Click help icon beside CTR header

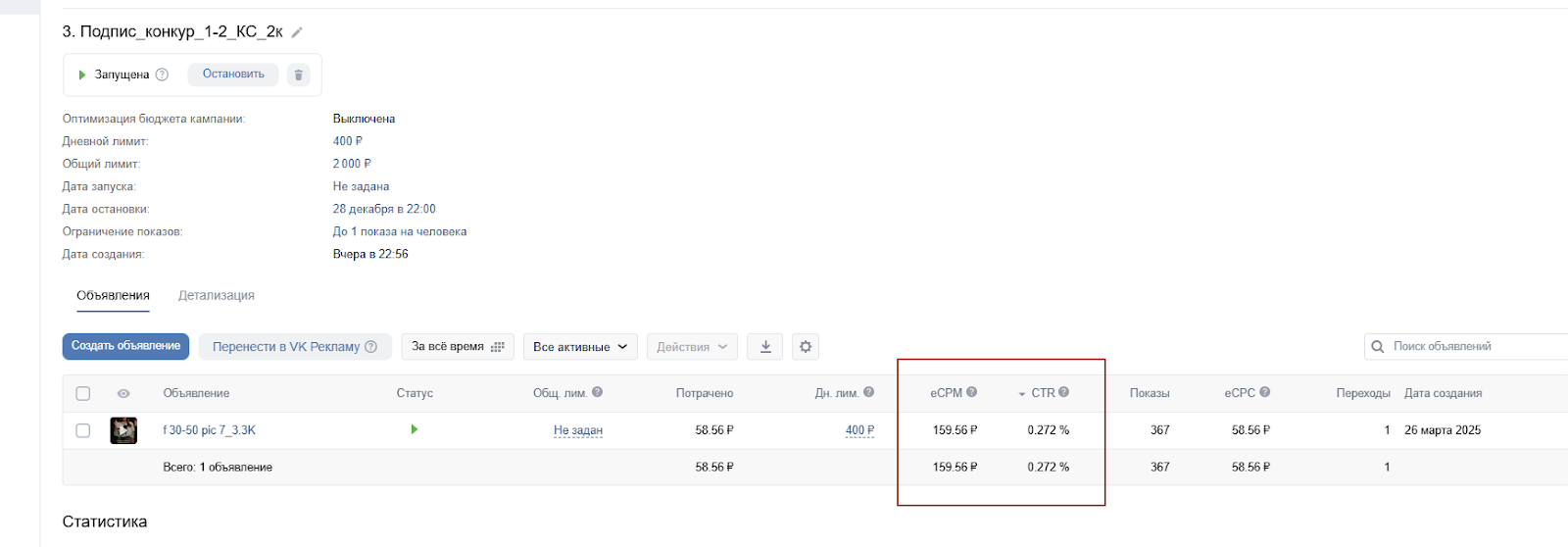pos(1063,392)
